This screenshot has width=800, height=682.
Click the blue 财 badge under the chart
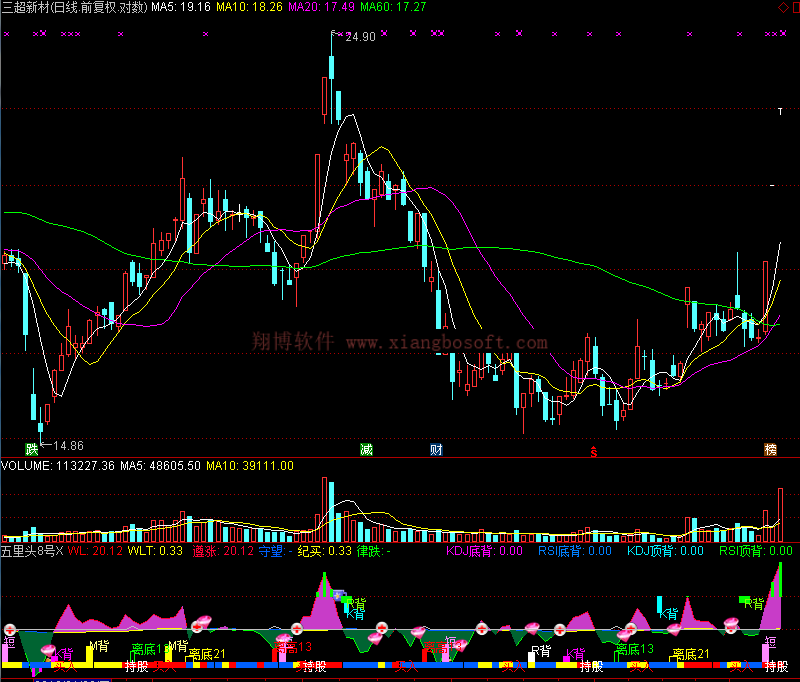click(x=436, y=449)
